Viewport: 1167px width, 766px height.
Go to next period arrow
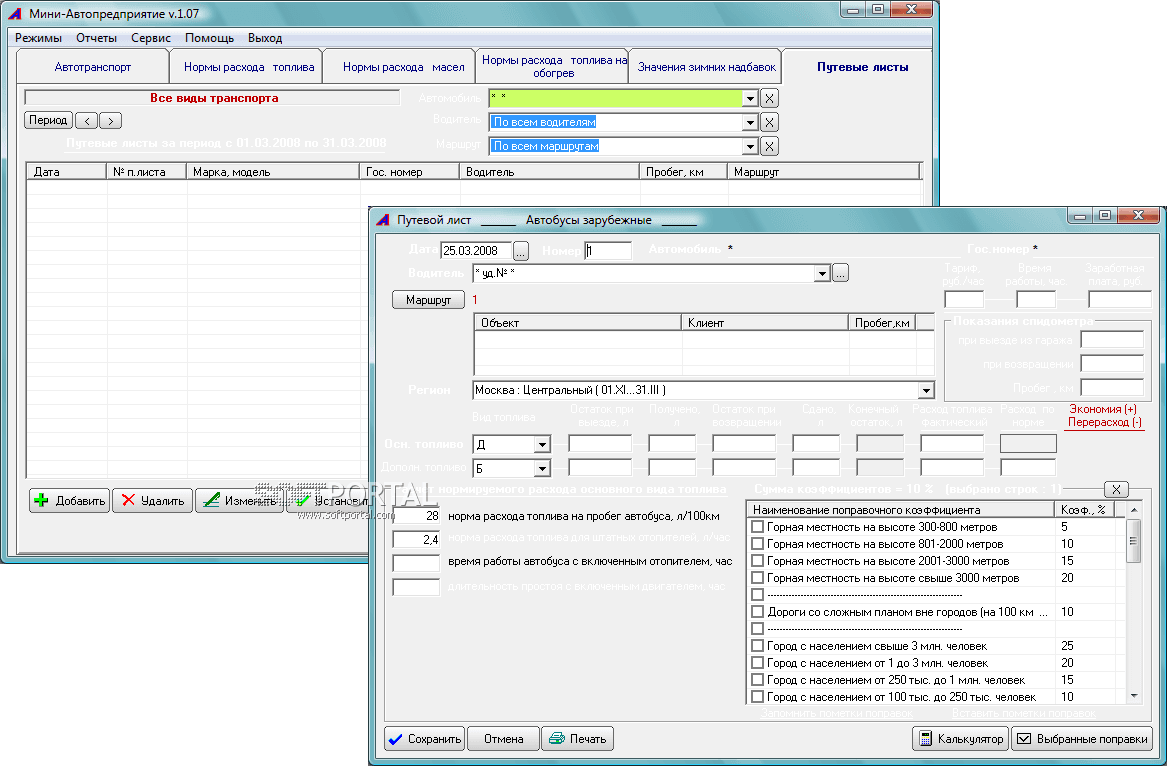pos(110,121)
